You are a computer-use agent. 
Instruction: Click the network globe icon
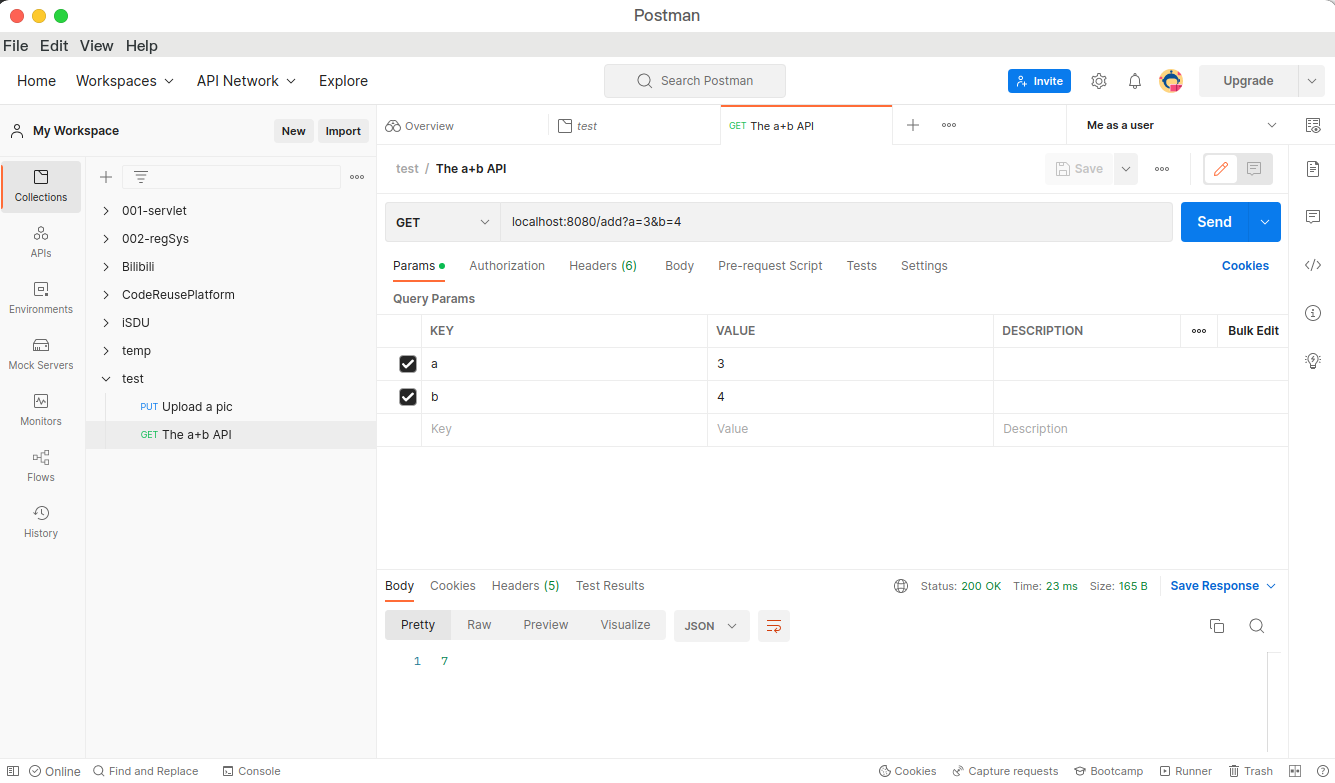[x=901, y=586]
